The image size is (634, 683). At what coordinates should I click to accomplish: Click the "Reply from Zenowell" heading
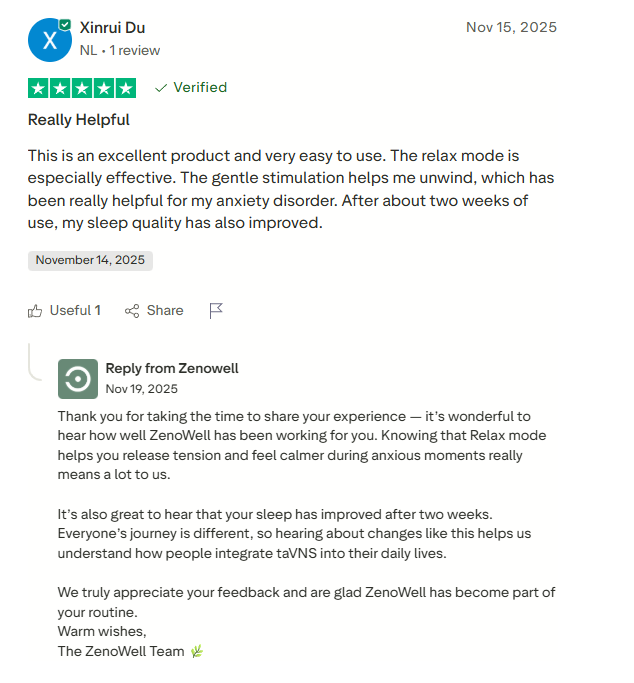click(172, 368)
